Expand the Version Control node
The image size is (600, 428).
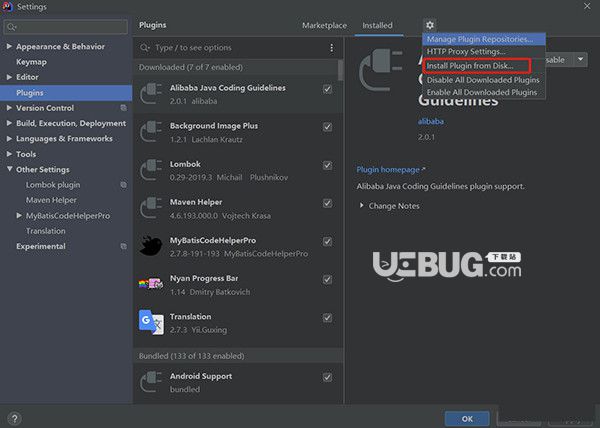[x=9, y=108]
